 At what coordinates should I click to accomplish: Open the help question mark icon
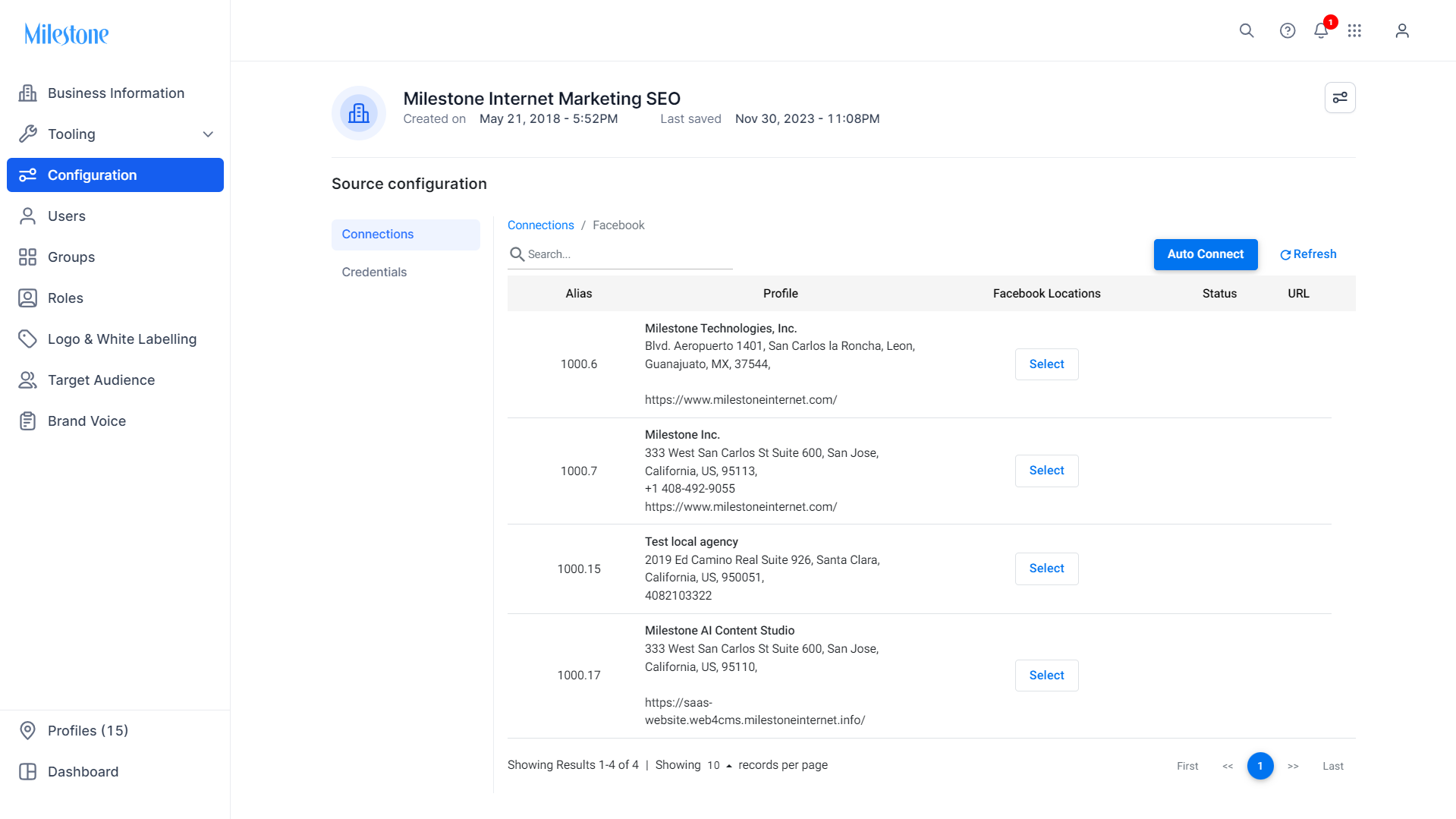pos(1288,30)
